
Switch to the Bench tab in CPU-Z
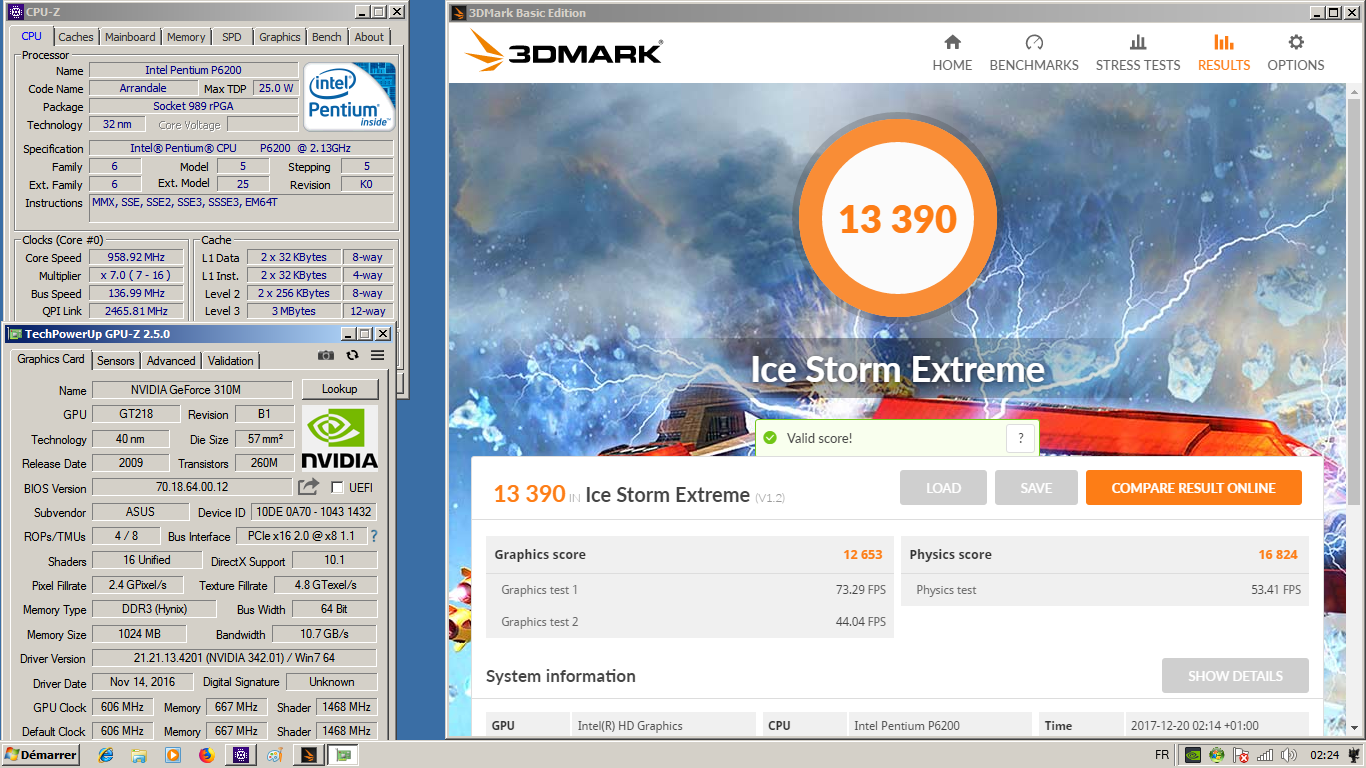point(327,37)
